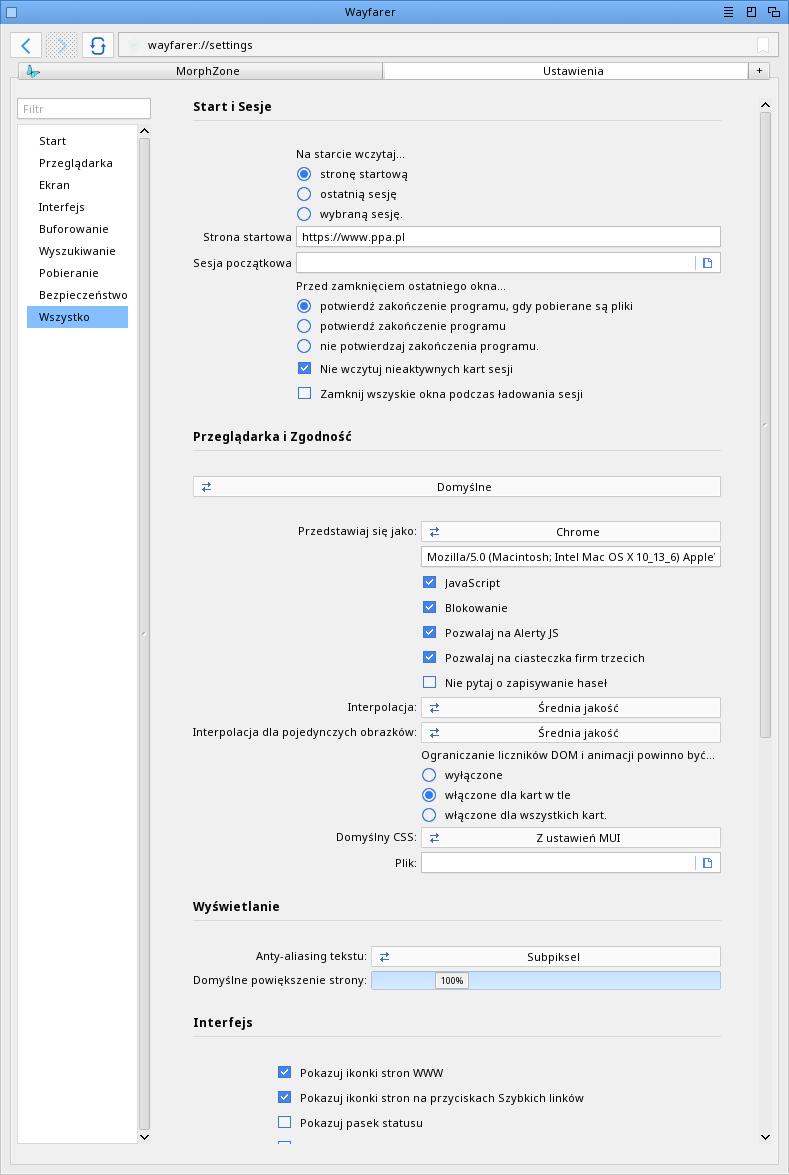Switch to the Ustawienia tab
Viewport: 789px width, 1175px height.
point(566,70)
